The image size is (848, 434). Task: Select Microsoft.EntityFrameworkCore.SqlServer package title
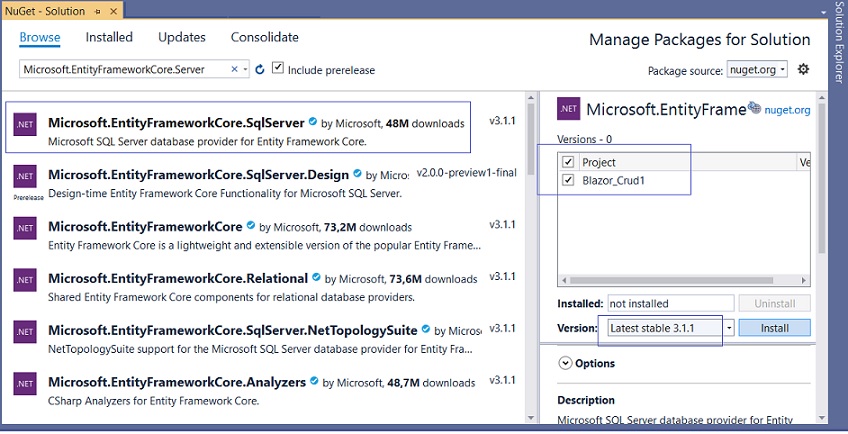coord(176,123)
